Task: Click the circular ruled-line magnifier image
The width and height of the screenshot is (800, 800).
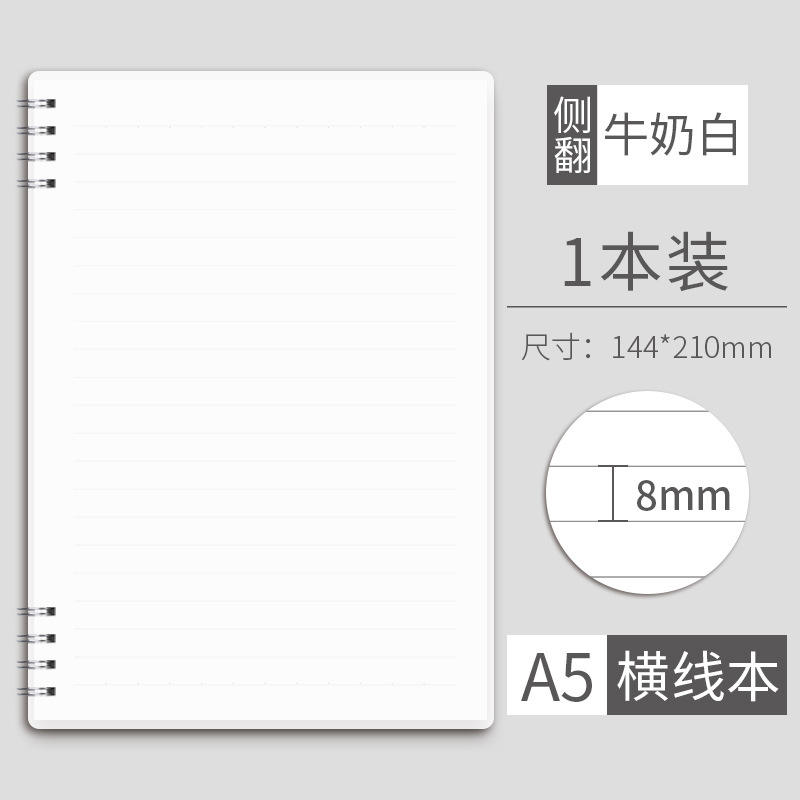Action: pyautogui.click(x=647, y=492)
